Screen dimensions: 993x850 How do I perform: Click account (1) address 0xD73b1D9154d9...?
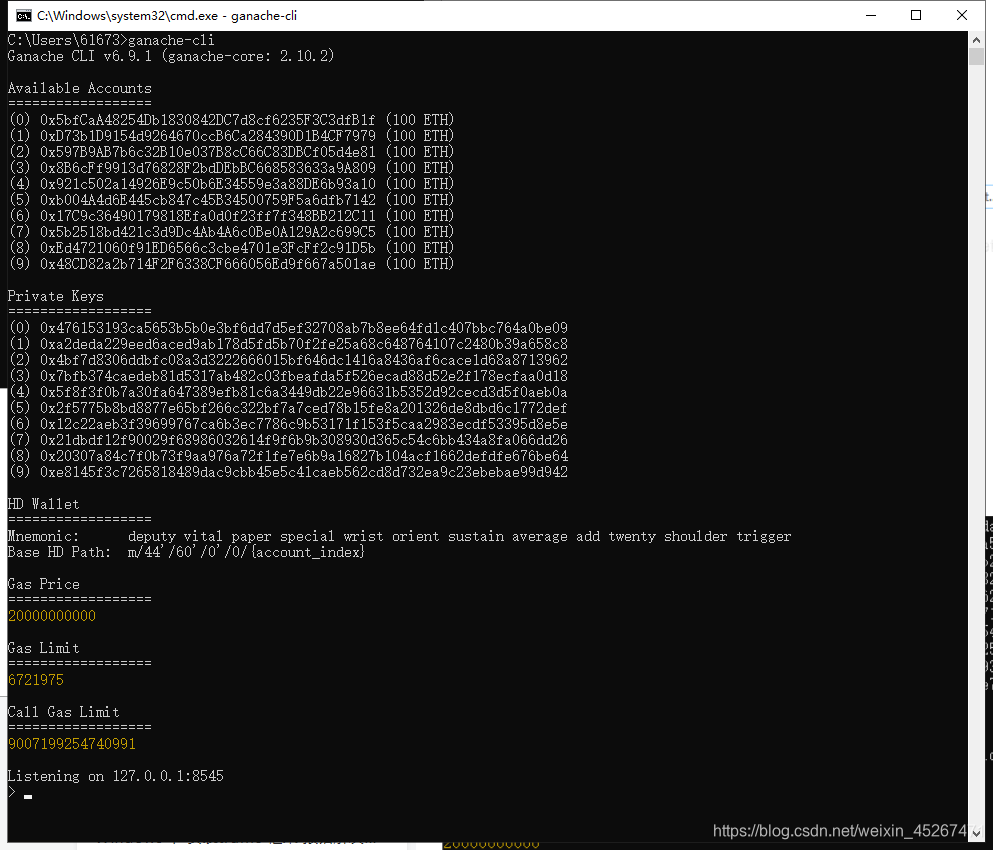[x=208, y=136]
